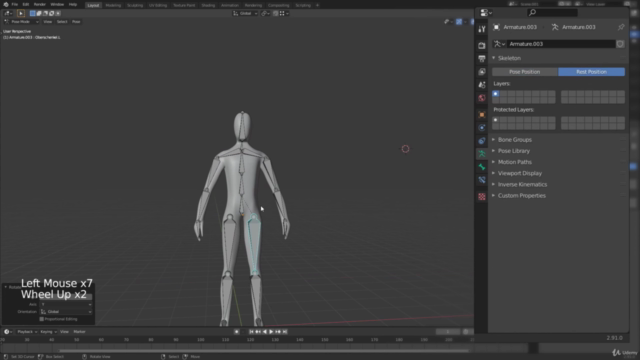Open the Marker menu in timeline
Viewport: 640px width, 360px height.
tap(79, 332)
